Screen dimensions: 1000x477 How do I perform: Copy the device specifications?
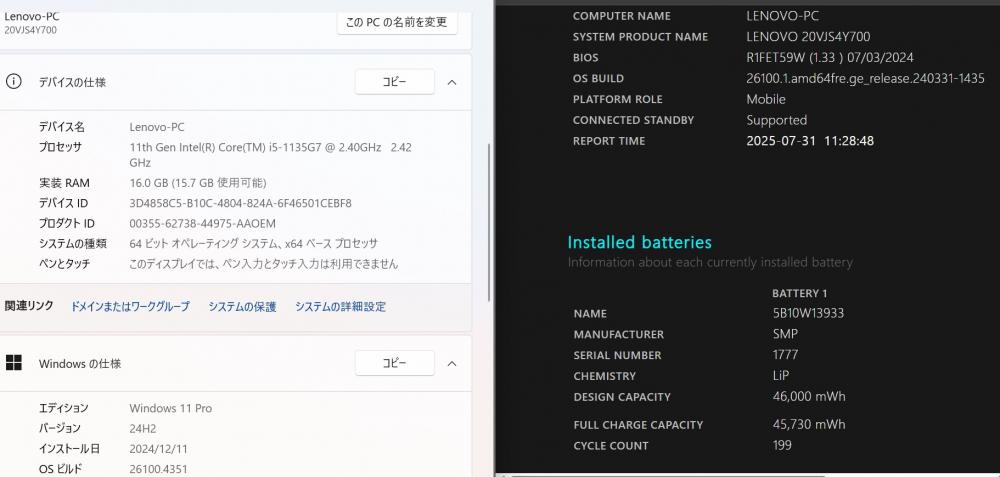click(394, 82)
